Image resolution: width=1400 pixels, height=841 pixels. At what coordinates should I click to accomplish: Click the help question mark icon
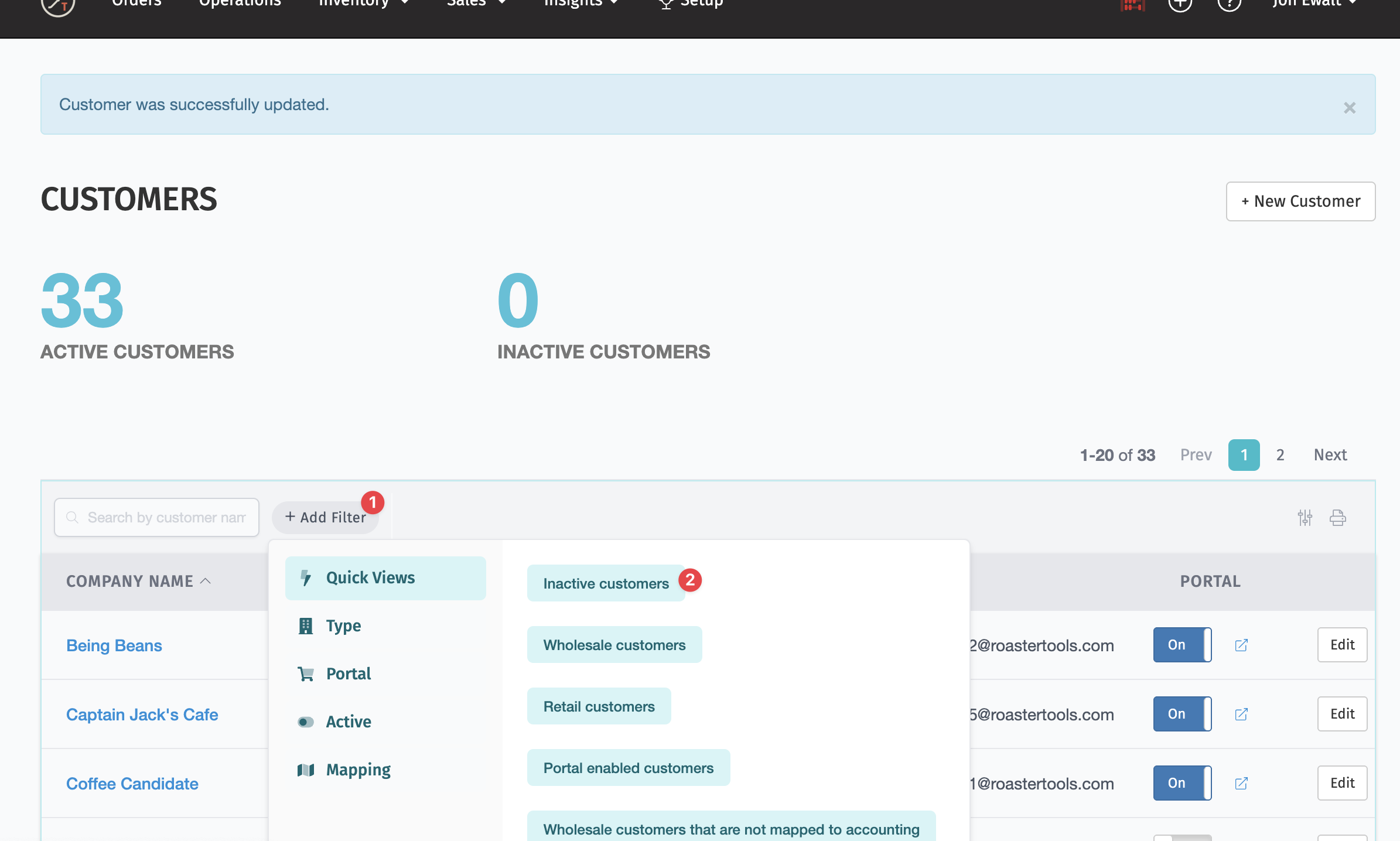(1229, 5)
